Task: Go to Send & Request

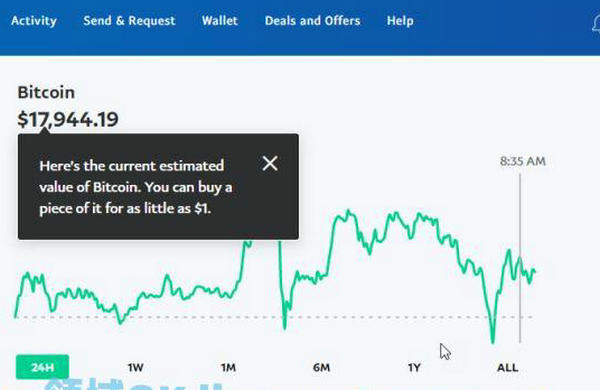Action: 129,21
